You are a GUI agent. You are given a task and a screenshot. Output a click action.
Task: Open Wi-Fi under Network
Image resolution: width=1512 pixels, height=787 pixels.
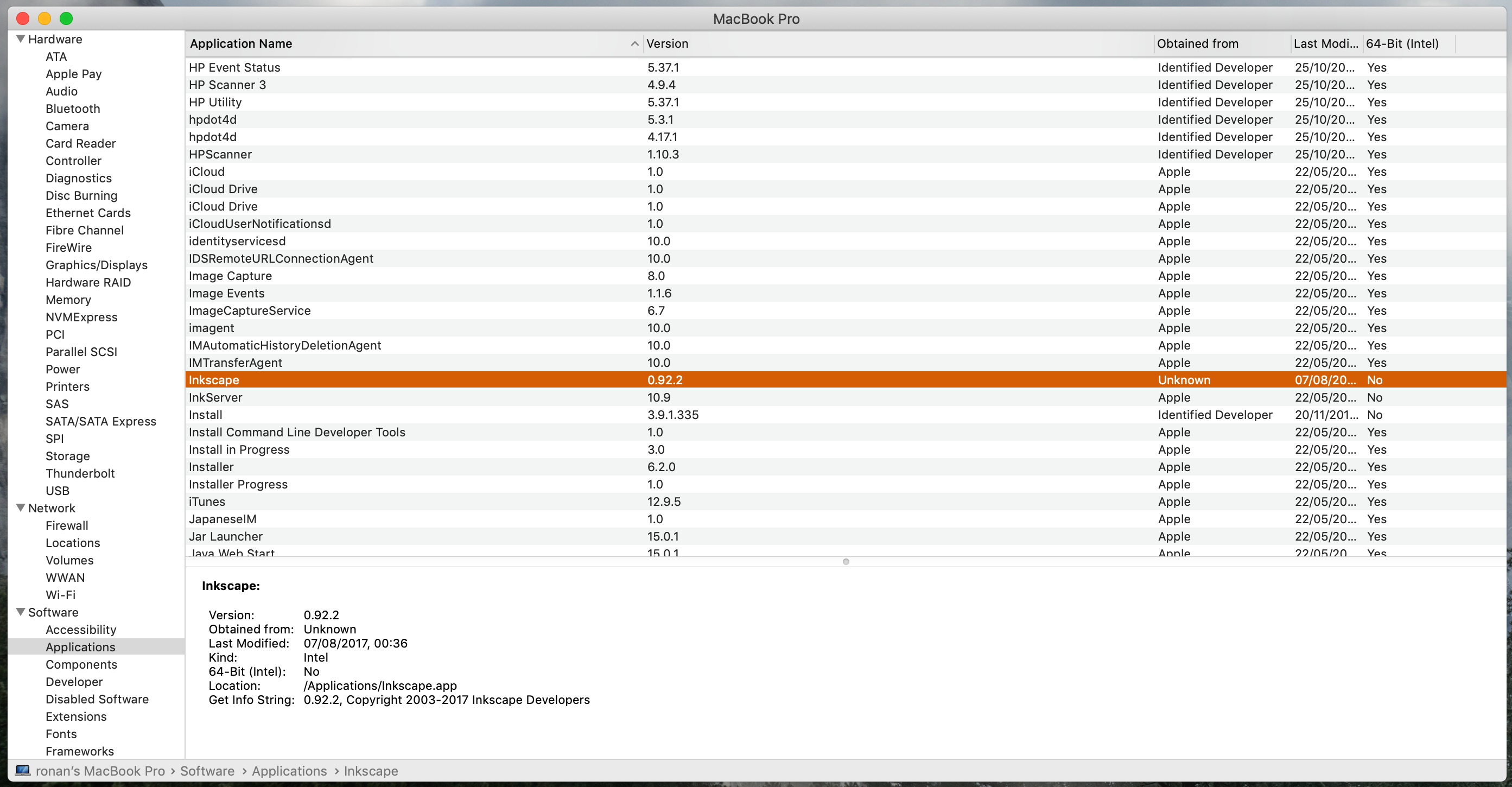tap(61, 594)
